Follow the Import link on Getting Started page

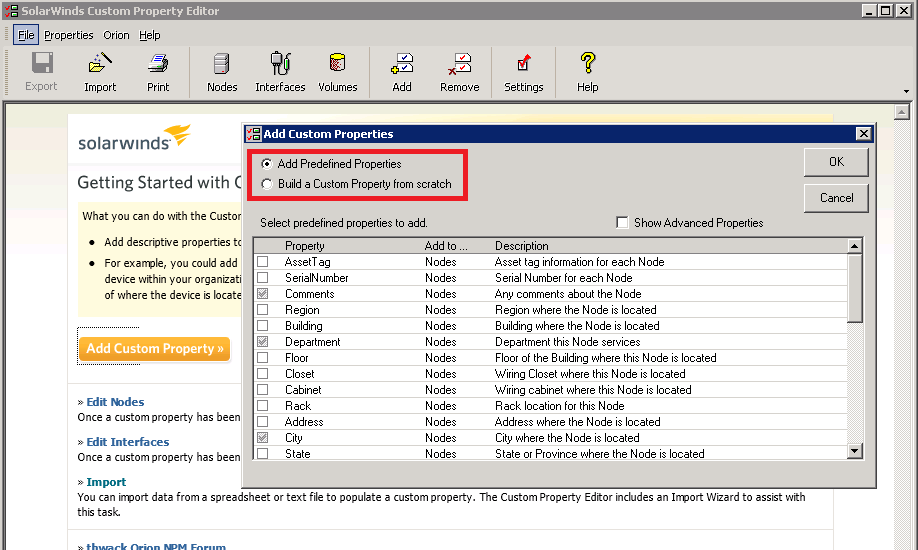coord(106,482)
